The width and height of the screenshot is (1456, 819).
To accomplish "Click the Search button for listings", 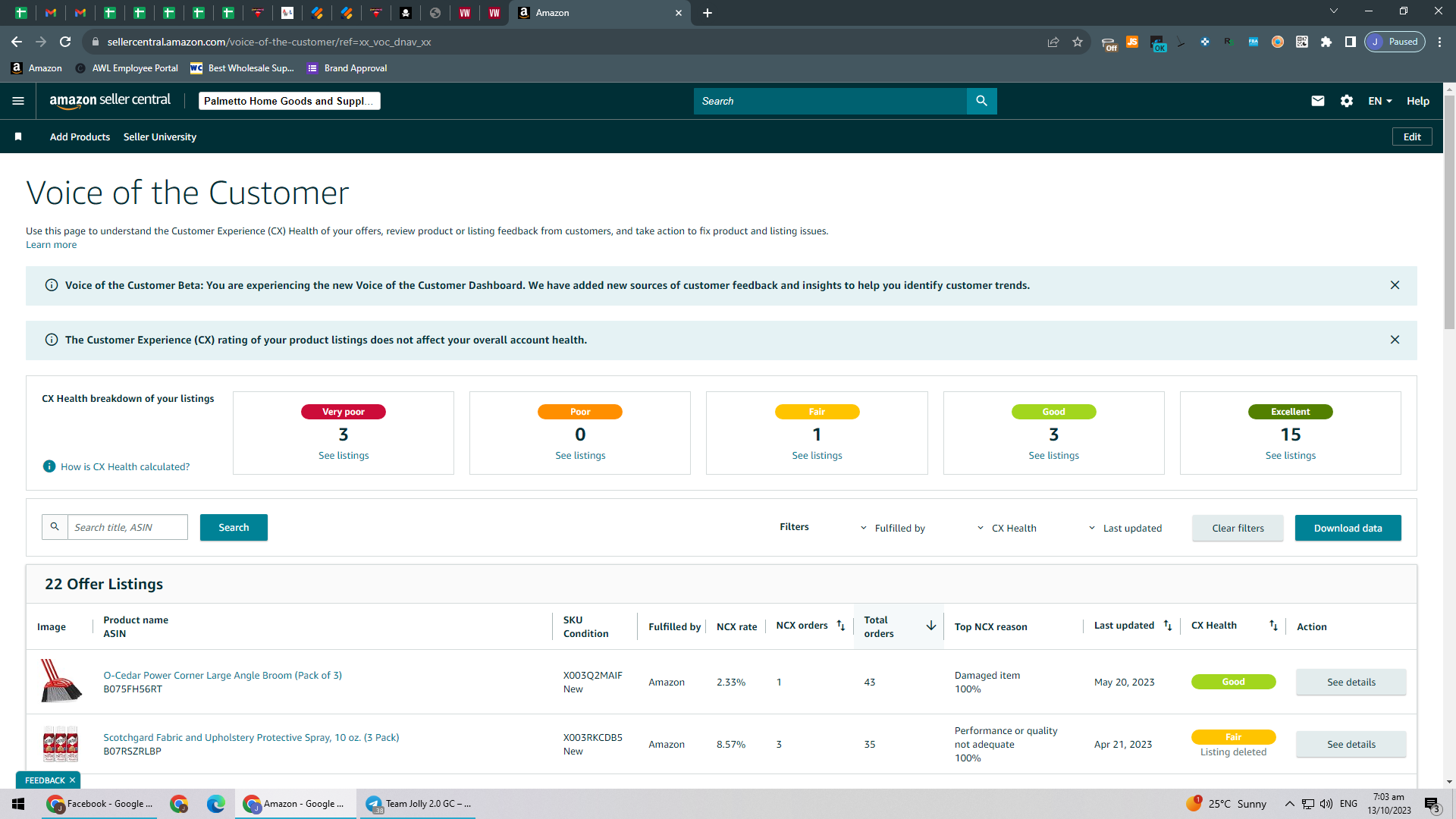I will (x=234, y=527).
